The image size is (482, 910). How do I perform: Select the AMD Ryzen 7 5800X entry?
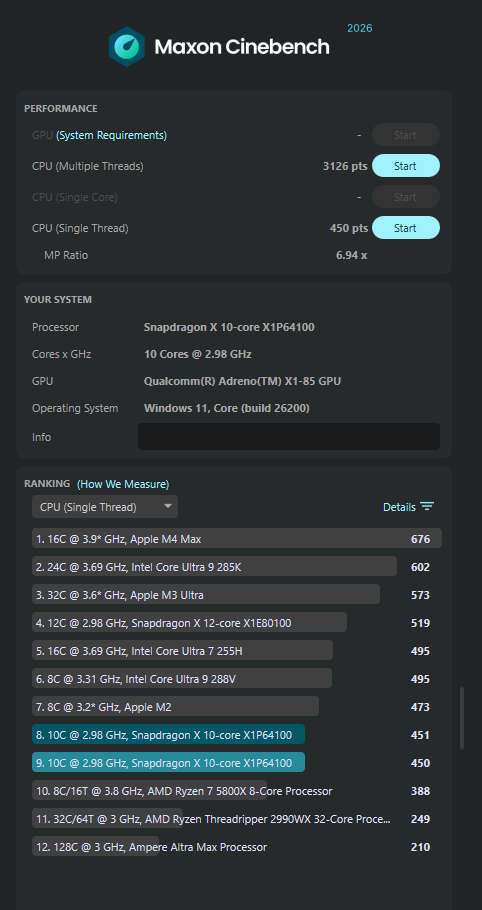[x=237, y=791]
